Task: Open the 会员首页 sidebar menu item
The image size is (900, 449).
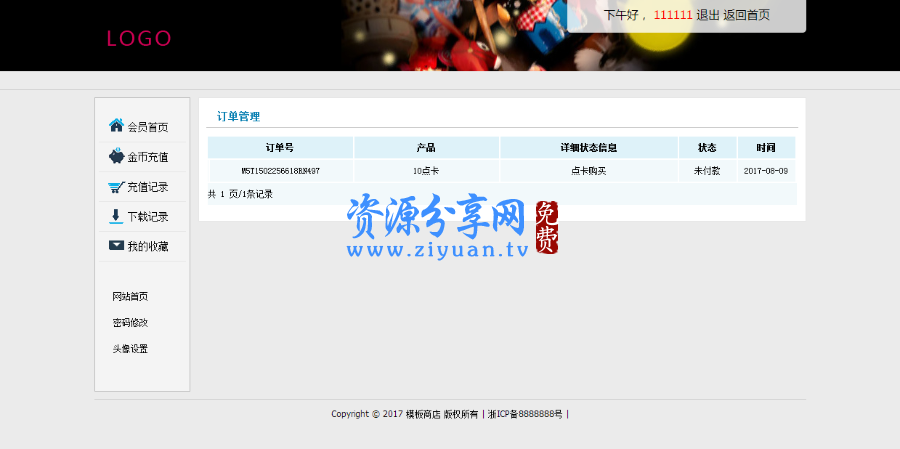Action: point(142,127)
